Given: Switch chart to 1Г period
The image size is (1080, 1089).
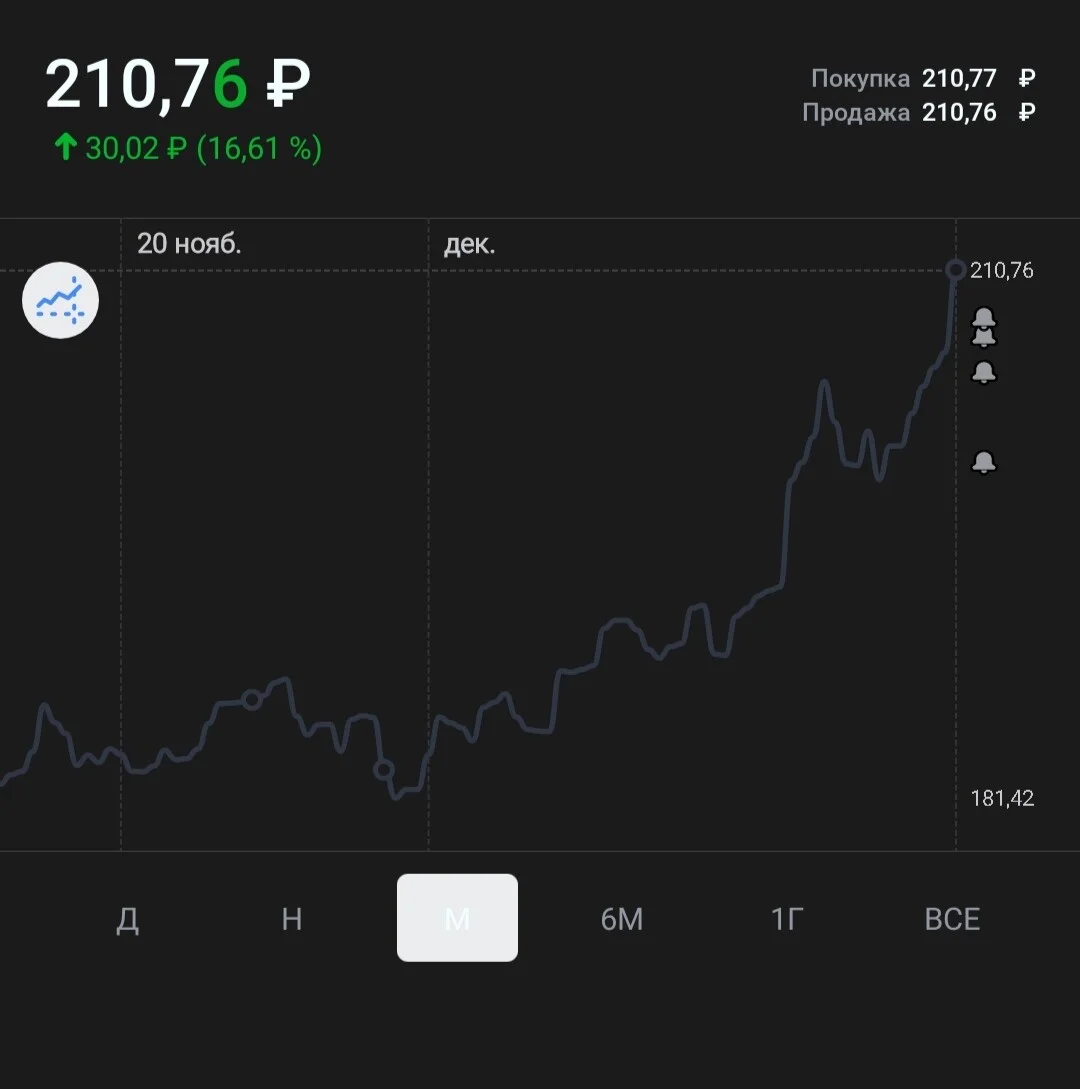Looking at the screenshot, I should coord(787,919).
